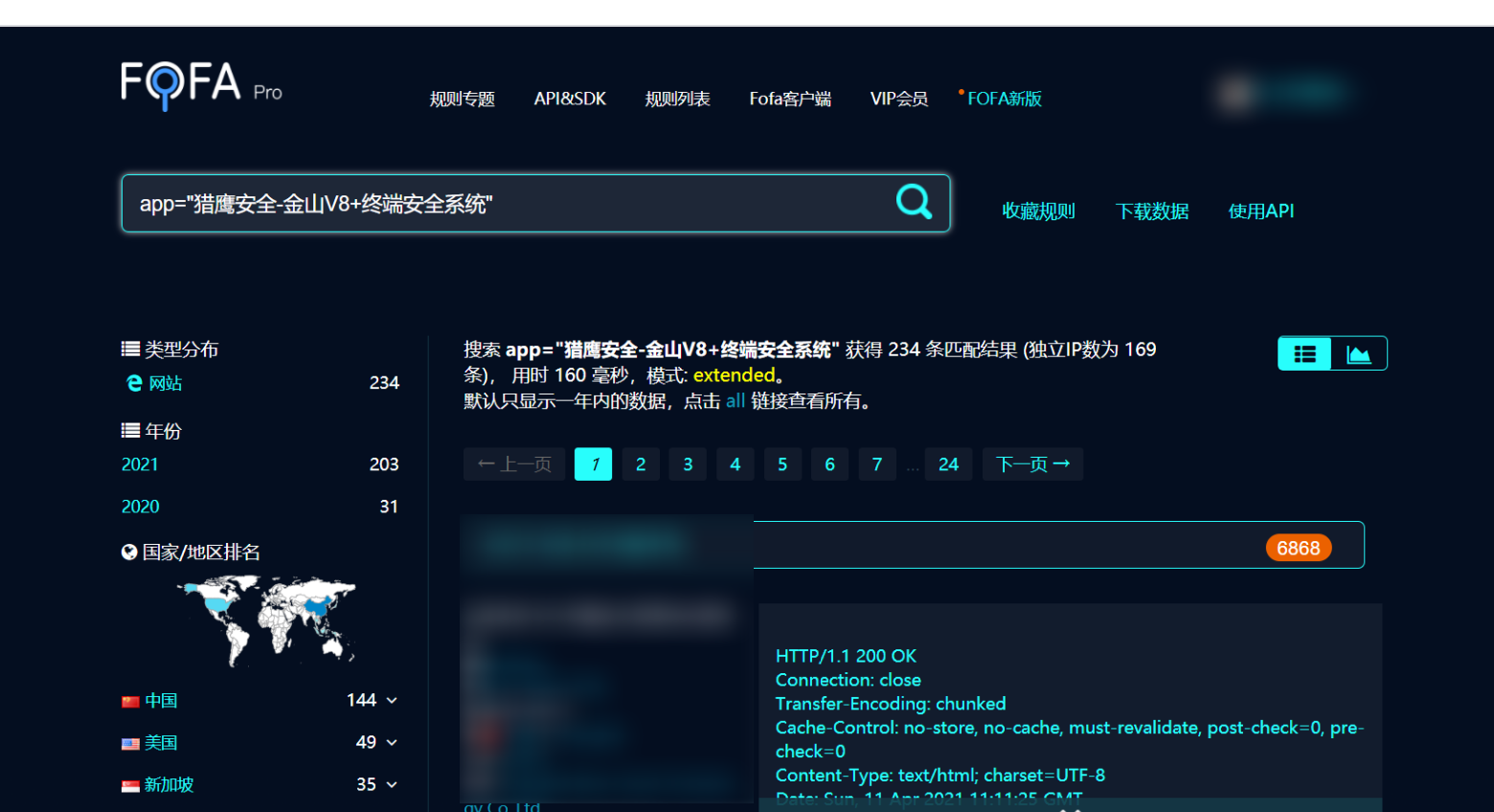
Task: Click the world map thumbnail
Action: click(267, 620)
